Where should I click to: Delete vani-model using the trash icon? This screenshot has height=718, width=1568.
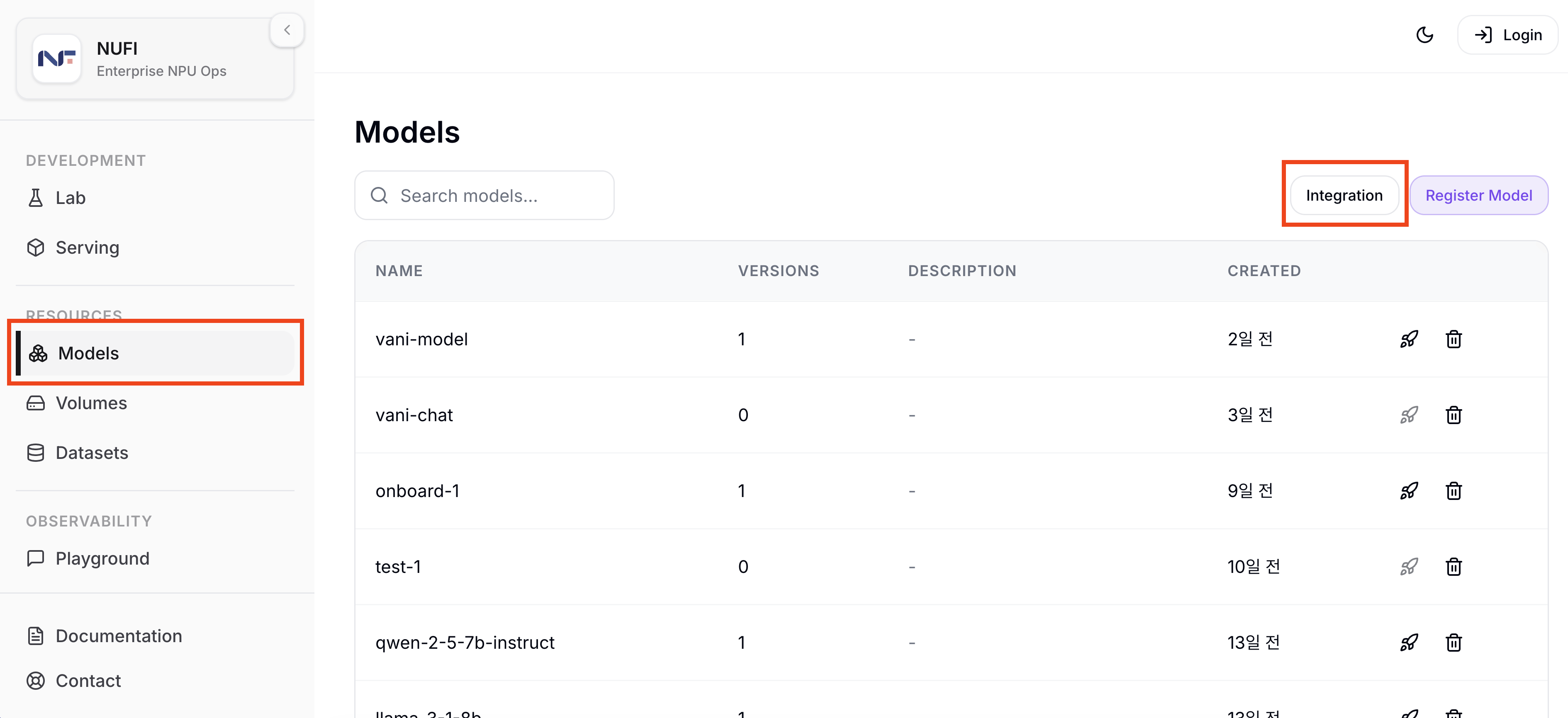point(1454,339)
